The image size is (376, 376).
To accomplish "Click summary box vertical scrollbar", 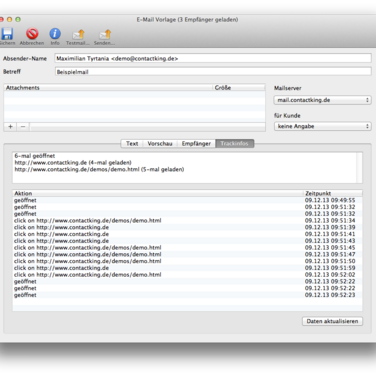I will [x=359, y=168].
